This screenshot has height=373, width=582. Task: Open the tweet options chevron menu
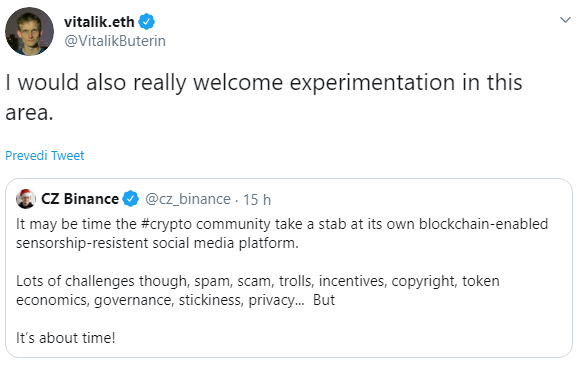tap(565, 20)
